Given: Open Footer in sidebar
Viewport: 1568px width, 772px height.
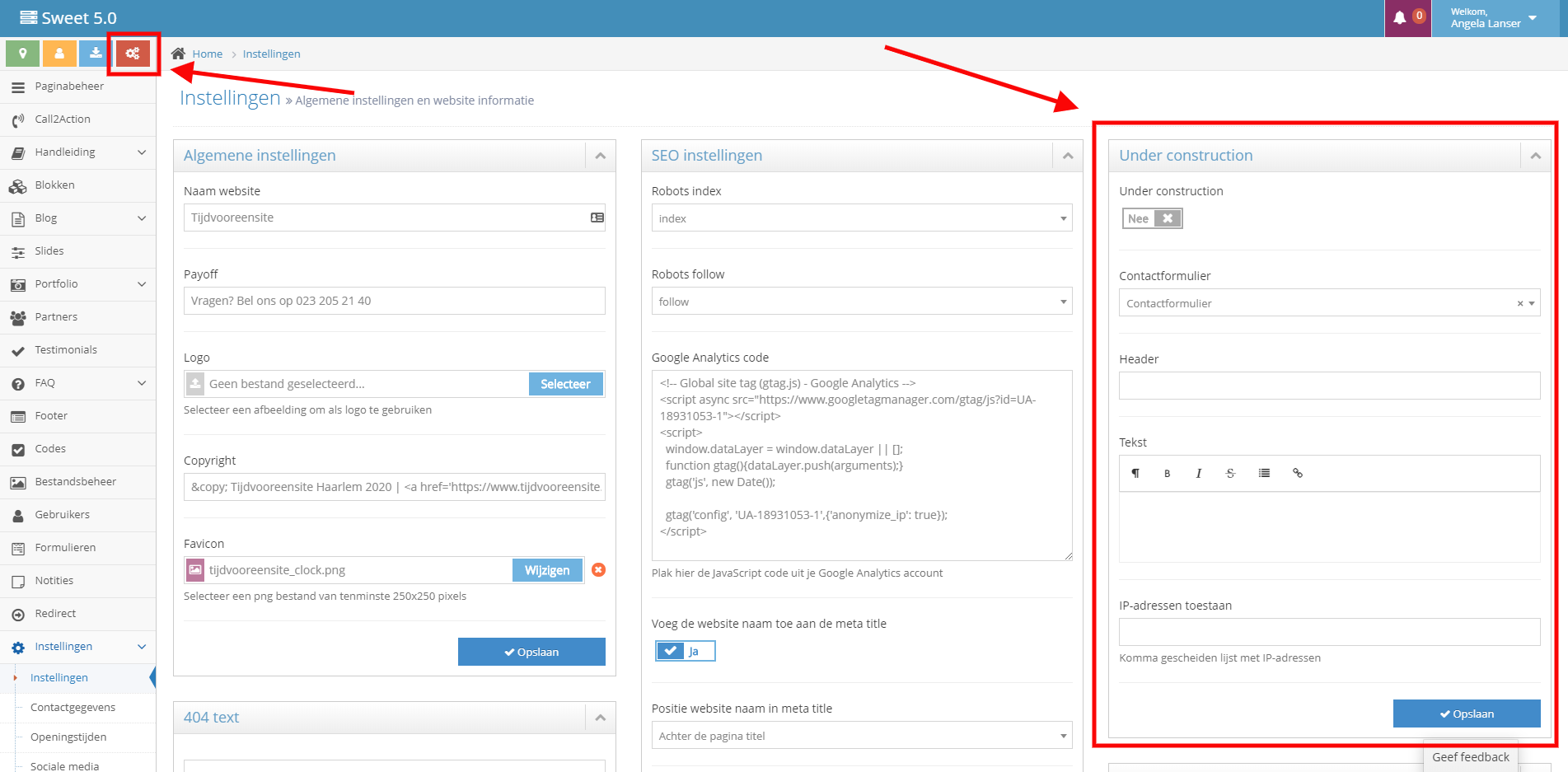Looking at the screenshot, I should 77,416.
